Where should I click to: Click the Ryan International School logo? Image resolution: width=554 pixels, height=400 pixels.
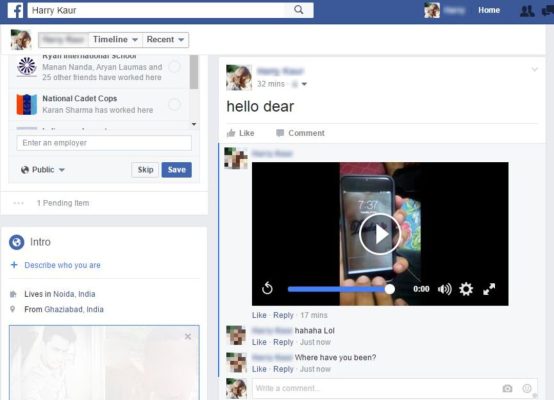click(27, 66)
